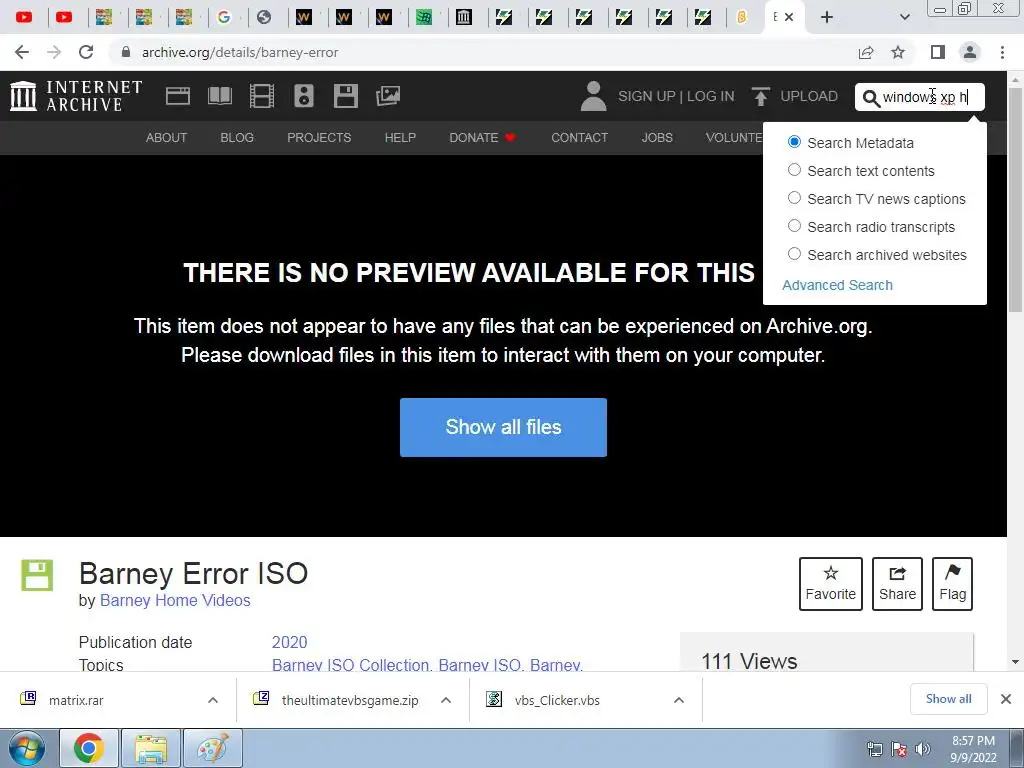Open the Video film-strip icon
Image resolution: width=1024 pixels, height=768 pixels.
click(x=262, y=96)
